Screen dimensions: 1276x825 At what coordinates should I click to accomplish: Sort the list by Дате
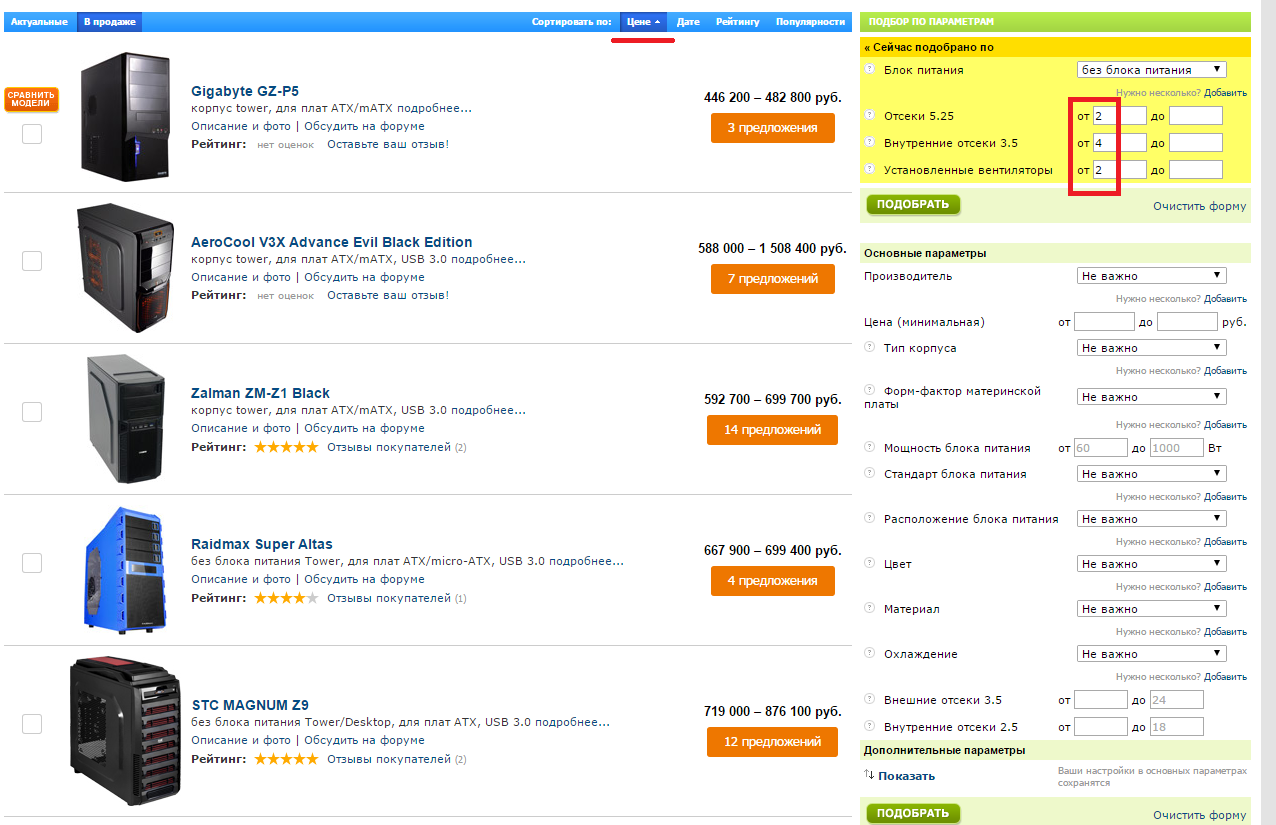688,21
